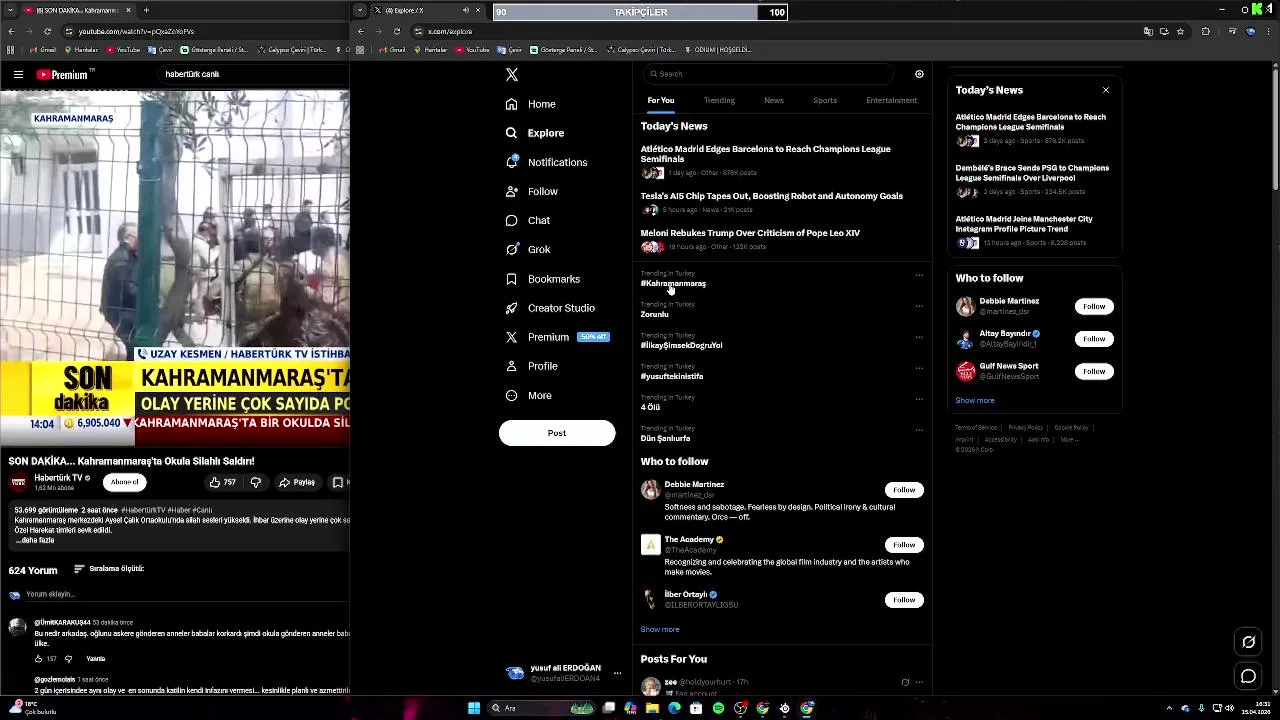The width and height of the screenshot is (1280, 720).
Task: Click Show more under main Who to follow
Action: (x=660, y=629)
